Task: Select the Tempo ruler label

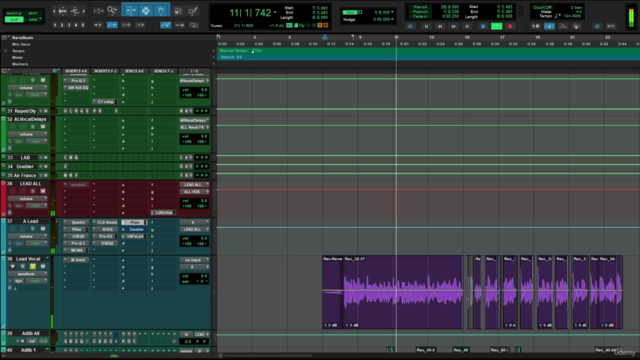Action: [x=18, y=51]
